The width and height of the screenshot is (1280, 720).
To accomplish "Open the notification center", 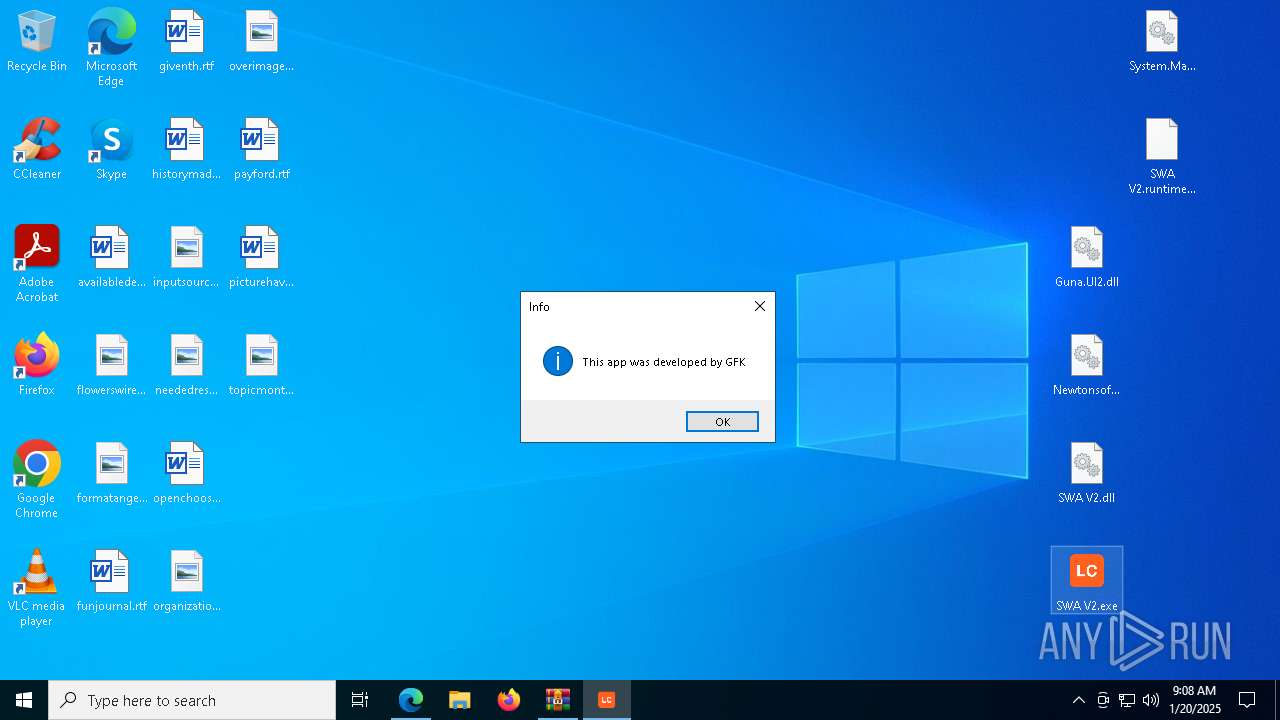I will 1247,700.
